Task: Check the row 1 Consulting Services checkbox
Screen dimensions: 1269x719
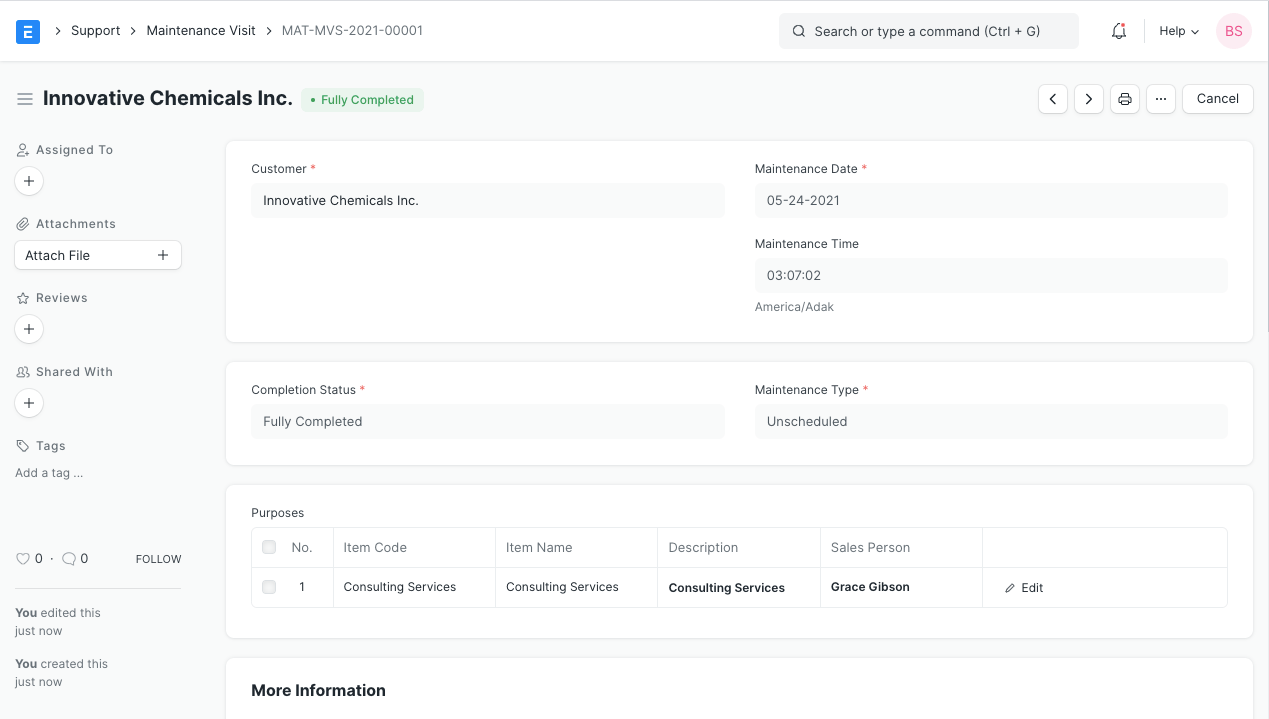Action: coord(269,587)
